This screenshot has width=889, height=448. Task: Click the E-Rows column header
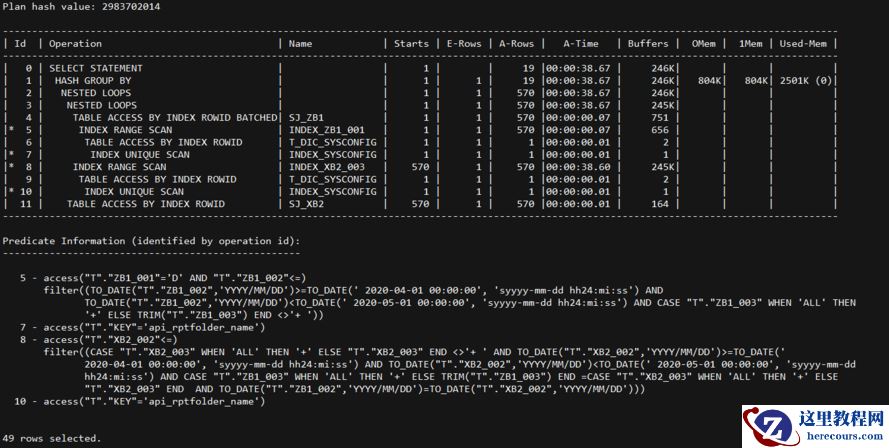[464, 44]
